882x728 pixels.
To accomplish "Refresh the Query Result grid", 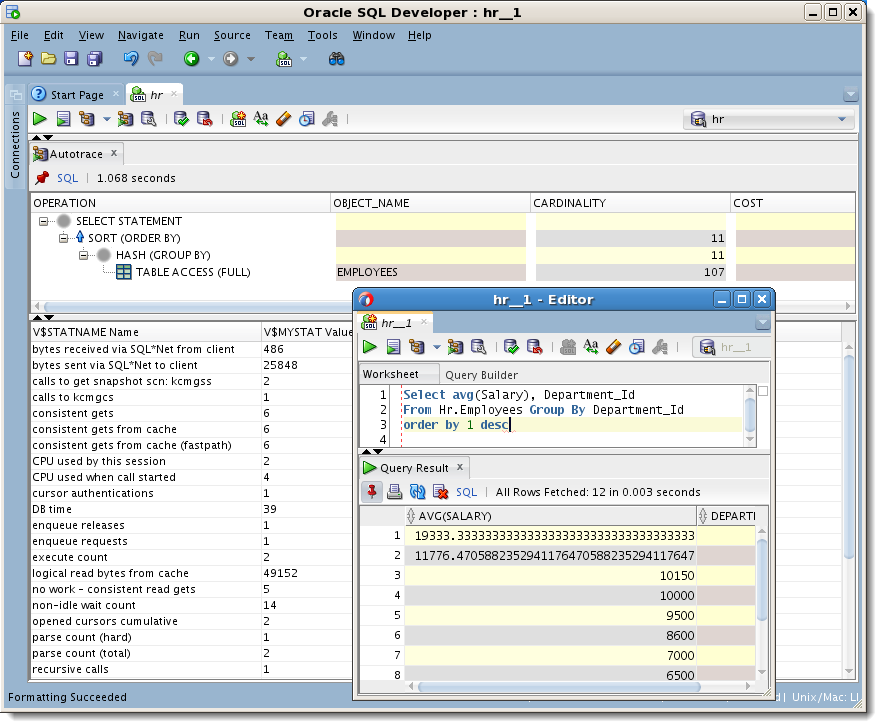I will (x=417, y=492).
